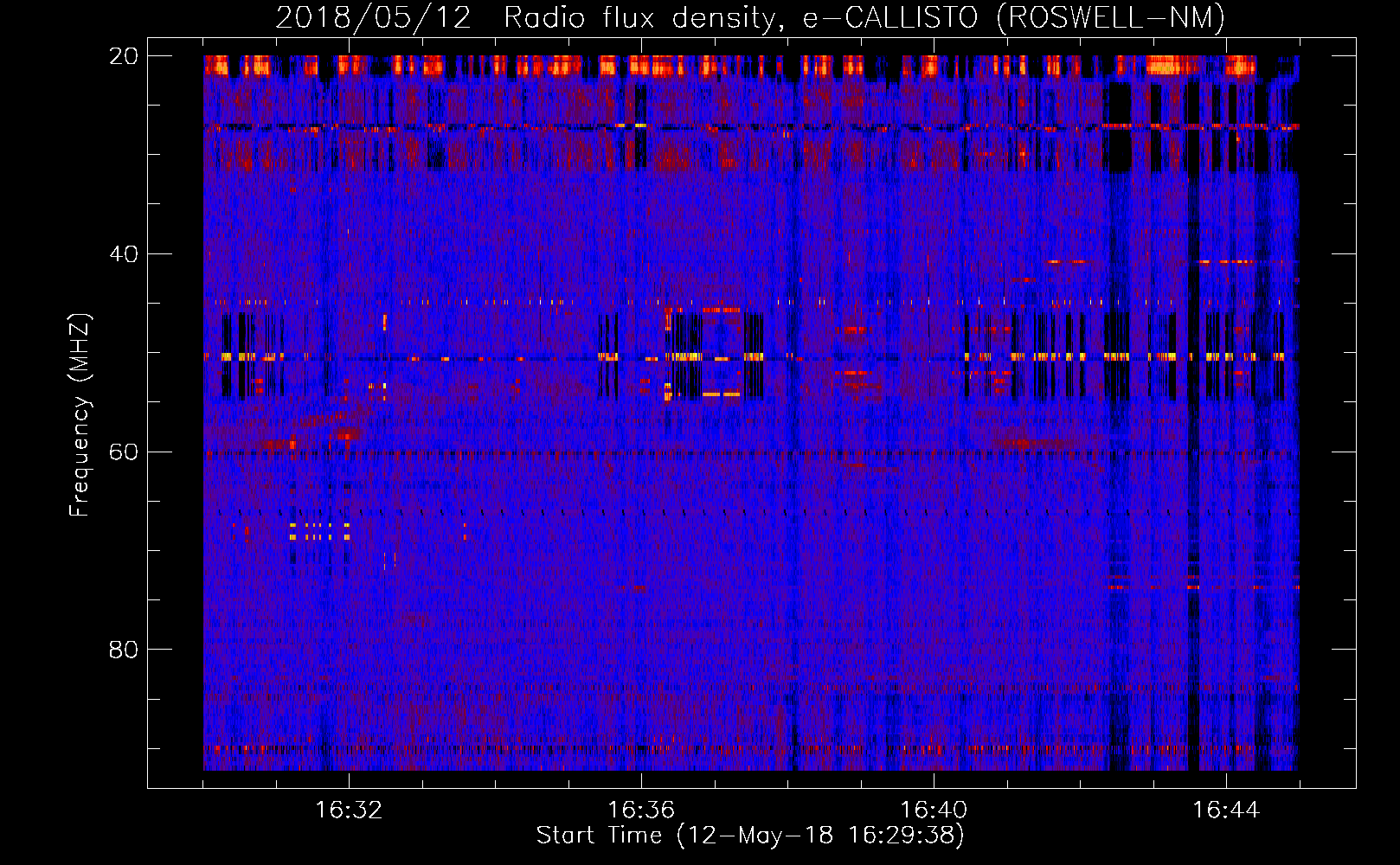Click the 16:32 time tick label
1400x865 pixels.
pyautogui.click(x=349, y=811)
